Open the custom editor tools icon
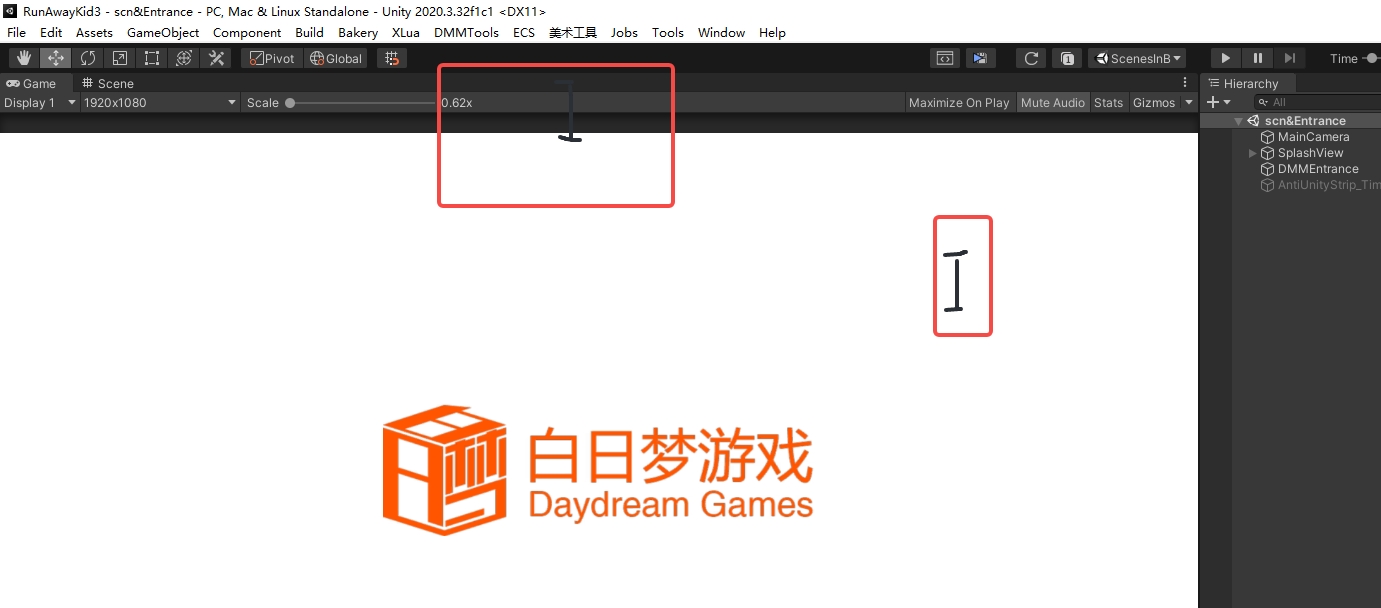The height and width of the screenshot is (608, 1381). tap(216, 58)
